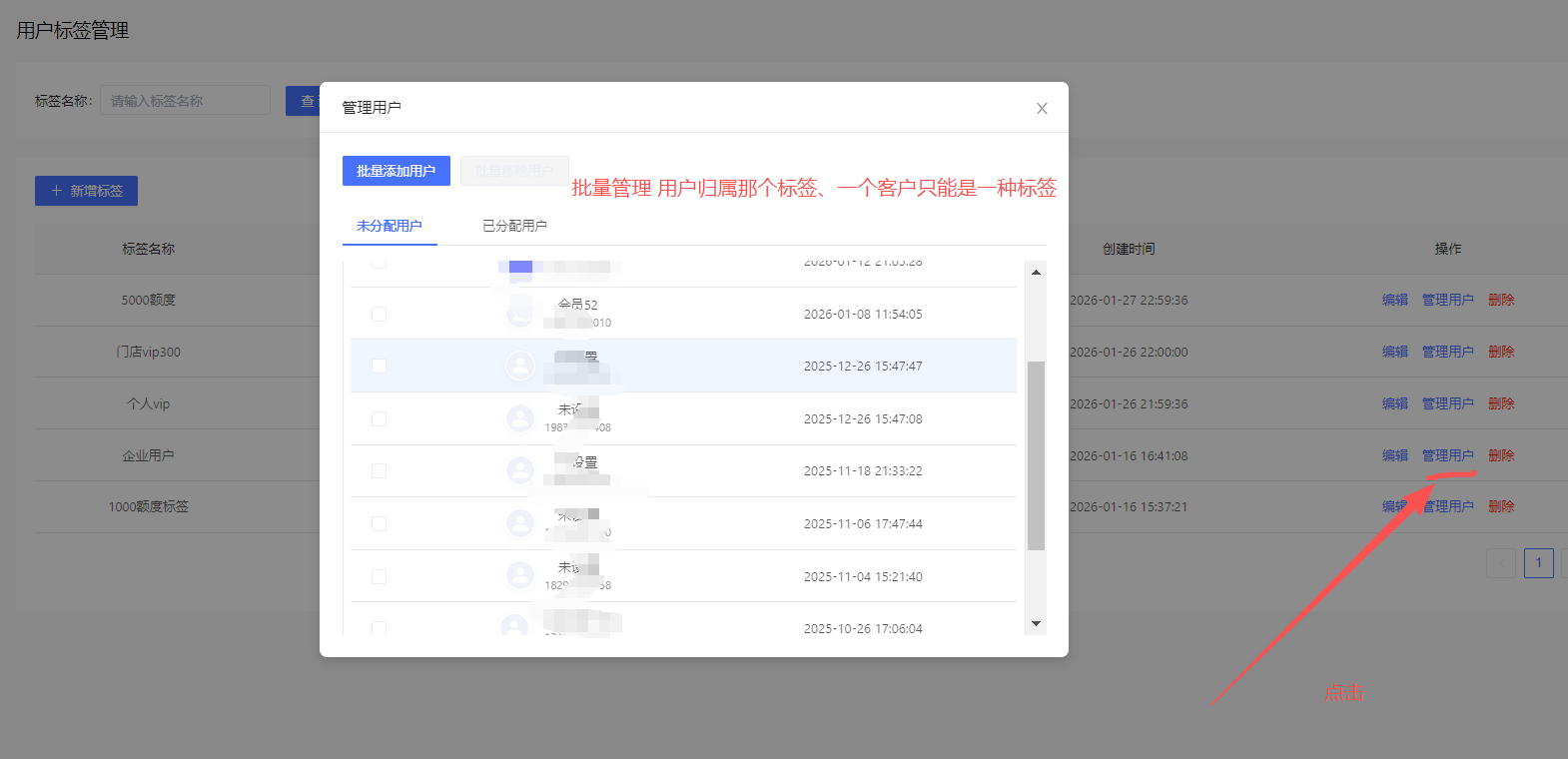Click the 新增标签 button

coord(86,191)
